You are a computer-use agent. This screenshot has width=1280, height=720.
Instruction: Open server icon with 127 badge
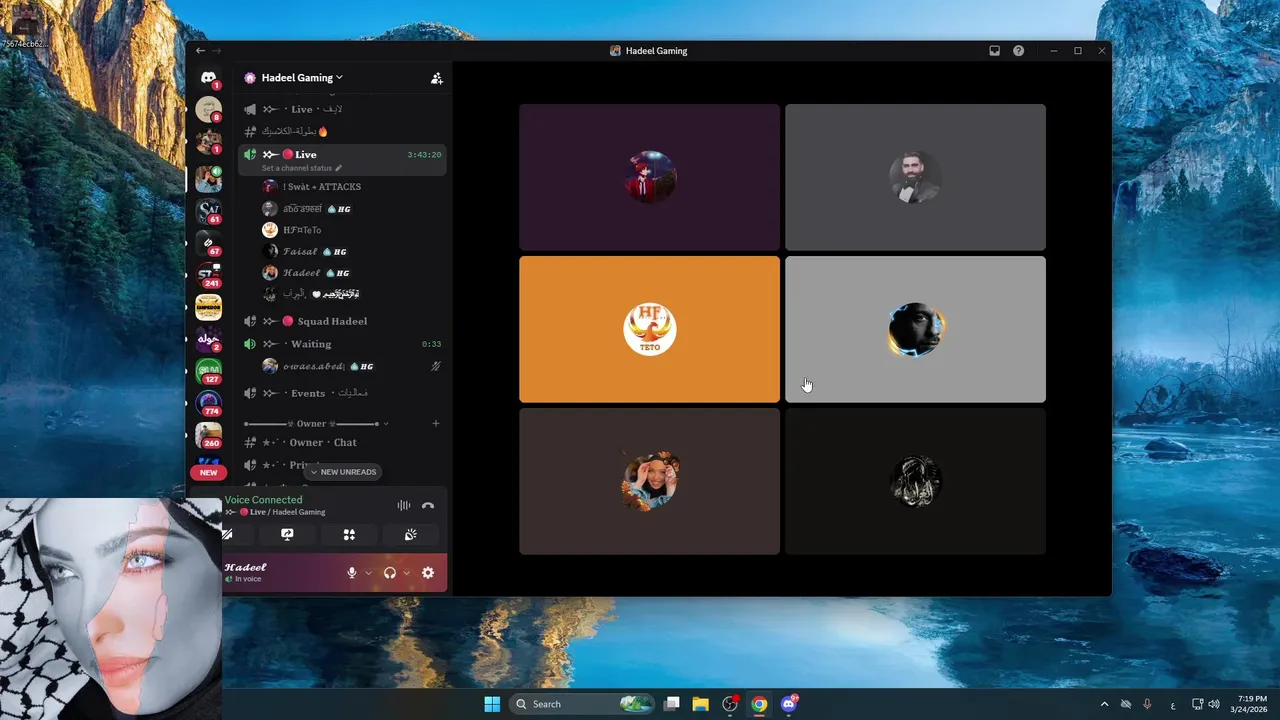209,371
